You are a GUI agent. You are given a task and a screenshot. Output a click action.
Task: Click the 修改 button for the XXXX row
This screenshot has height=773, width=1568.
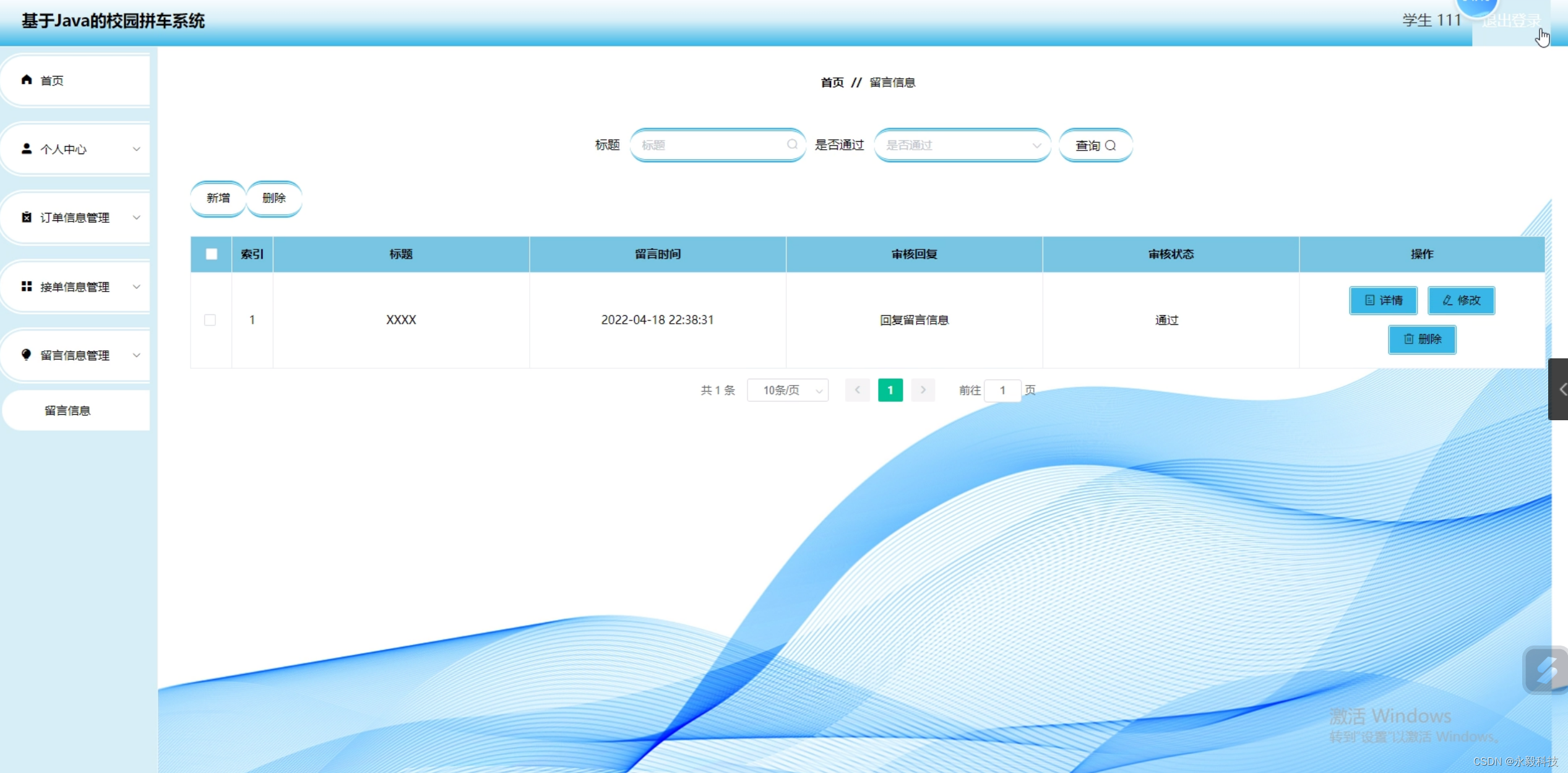[1461, 300]
